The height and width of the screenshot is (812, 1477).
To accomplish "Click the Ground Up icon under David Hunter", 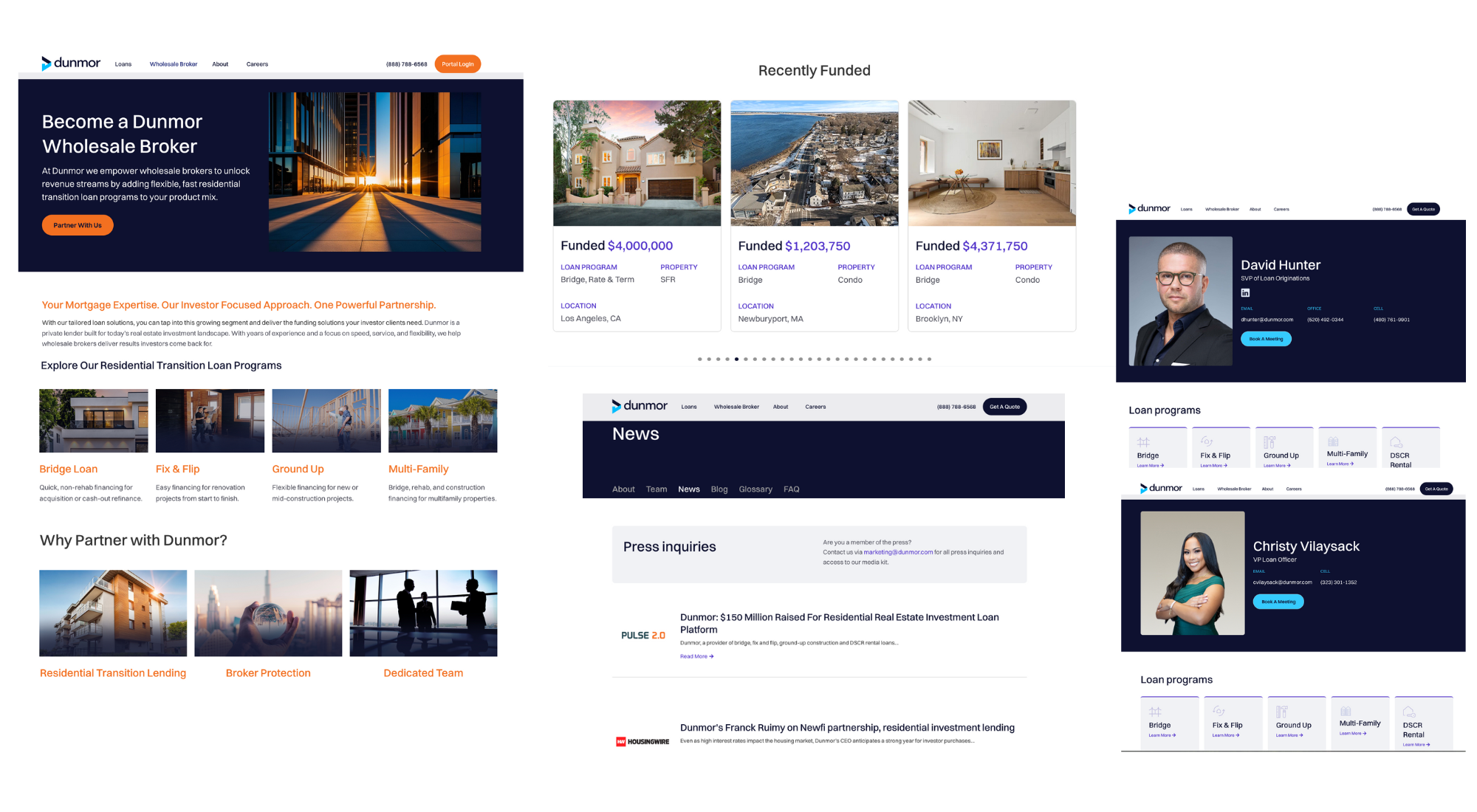I will 1269,442.
